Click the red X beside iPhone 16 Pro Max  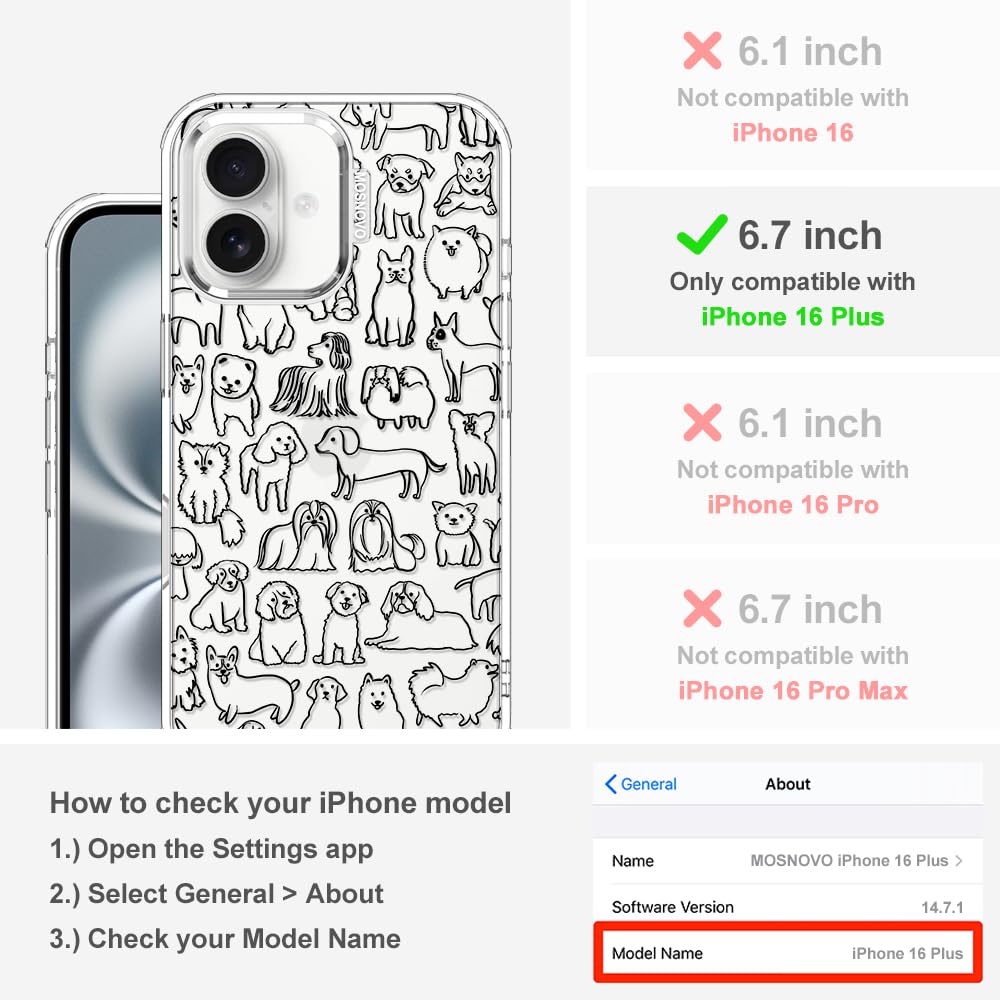coord(702,608)
